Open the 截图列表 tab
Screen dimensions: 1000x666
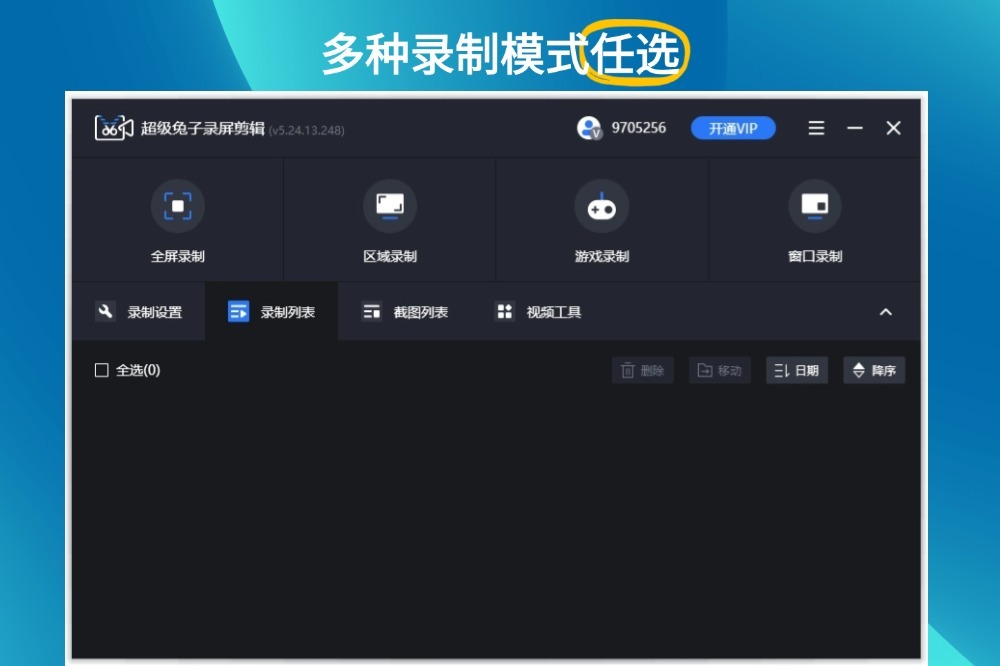click(404, 312)
